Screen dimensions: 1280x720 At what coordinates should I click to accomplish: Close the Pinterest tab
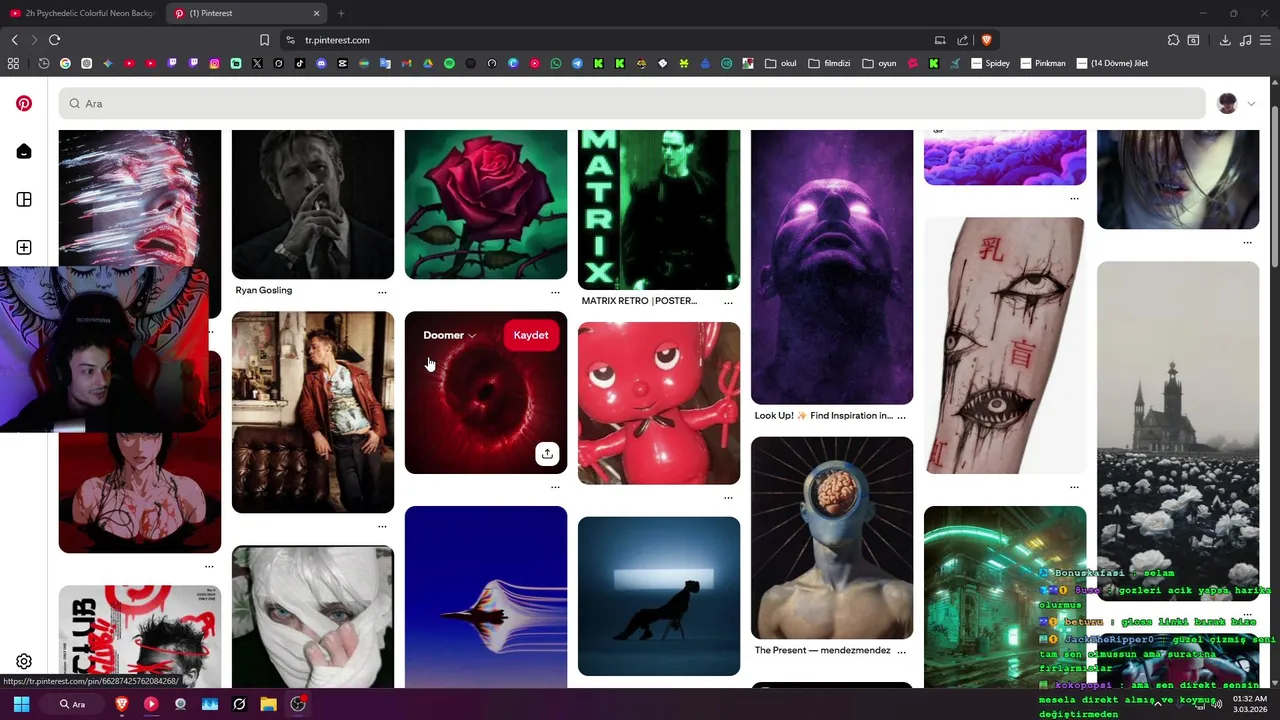(x=316, y=13)
